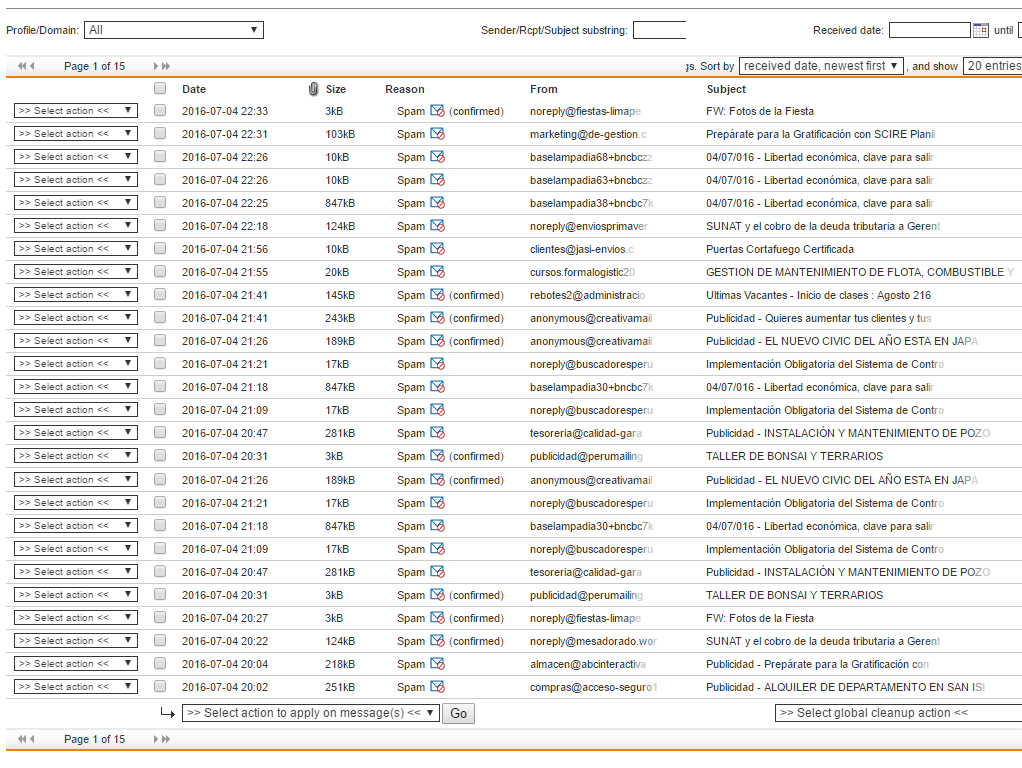Click spam icon for 'Puertas Cortafuego Certificada' row
The height and width of the screenshot is (768, 1022).
click(437, 249)
